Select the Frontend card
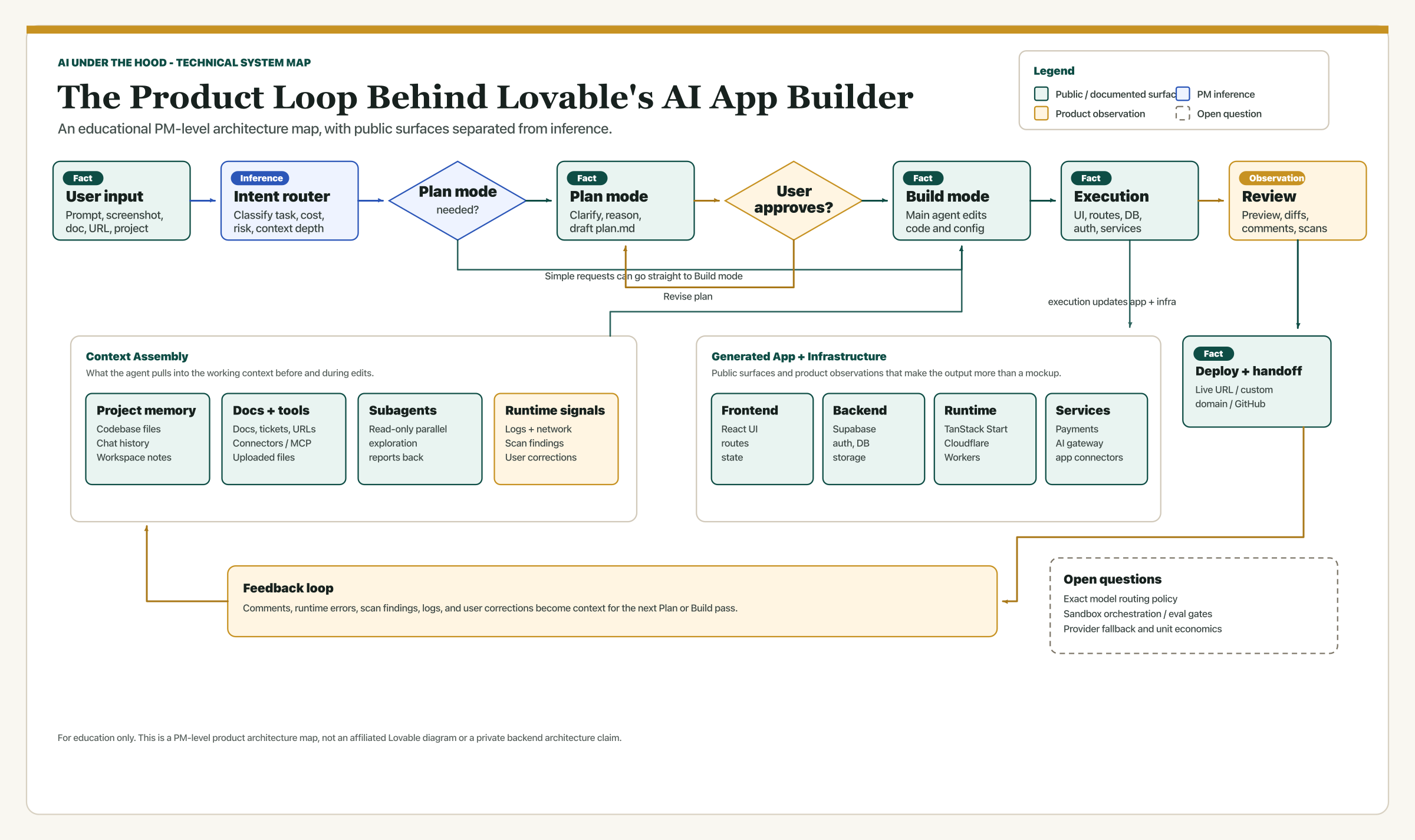This screenshot has width=1415, height=840. click(x=762, y=439)
